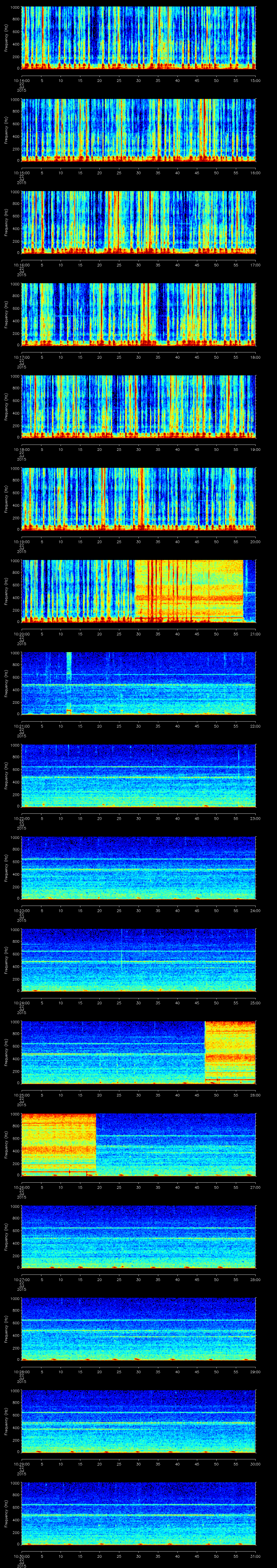This screenshot has height=1568, width=277.
Task: Click the spectrogram panel starting at 10:23:00
Action: click(139, 868)
